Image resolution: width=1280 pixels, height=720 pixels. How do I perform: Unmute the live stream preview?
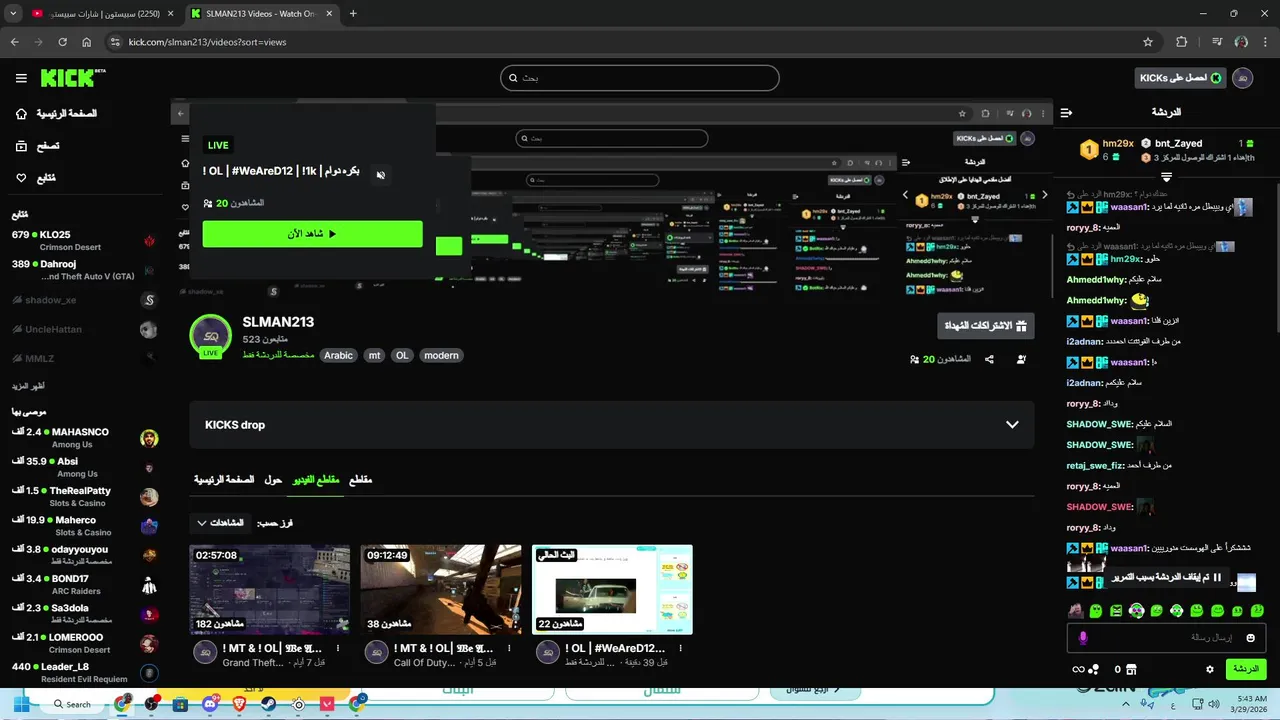click(x=380, y=175)
